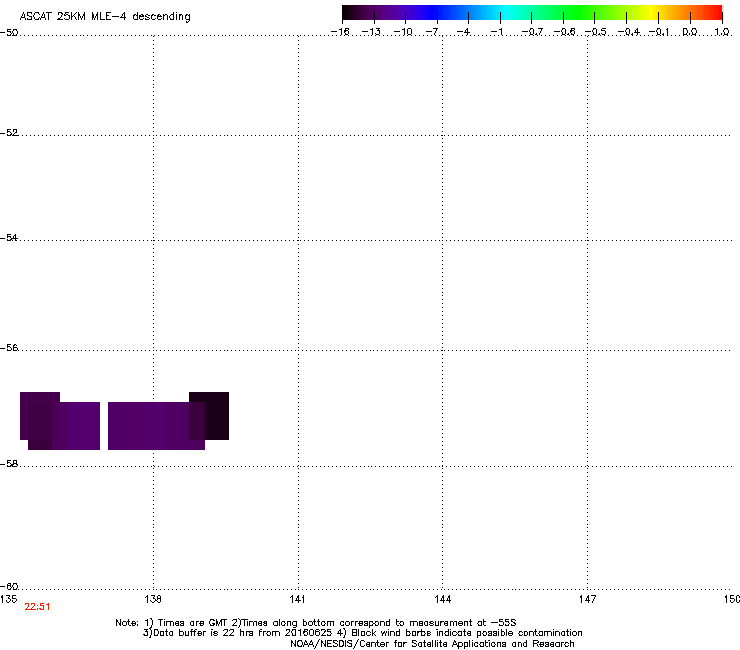Click the 138 longitude label
This screenshot has width=740, height=650.
tap(153, 599)
